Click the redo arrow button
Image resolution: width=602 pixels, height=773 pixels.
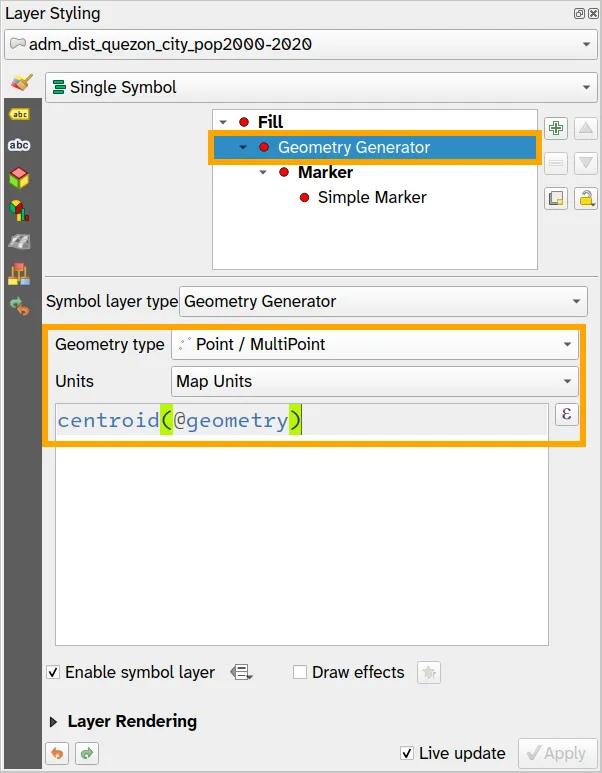pos(85,753)
